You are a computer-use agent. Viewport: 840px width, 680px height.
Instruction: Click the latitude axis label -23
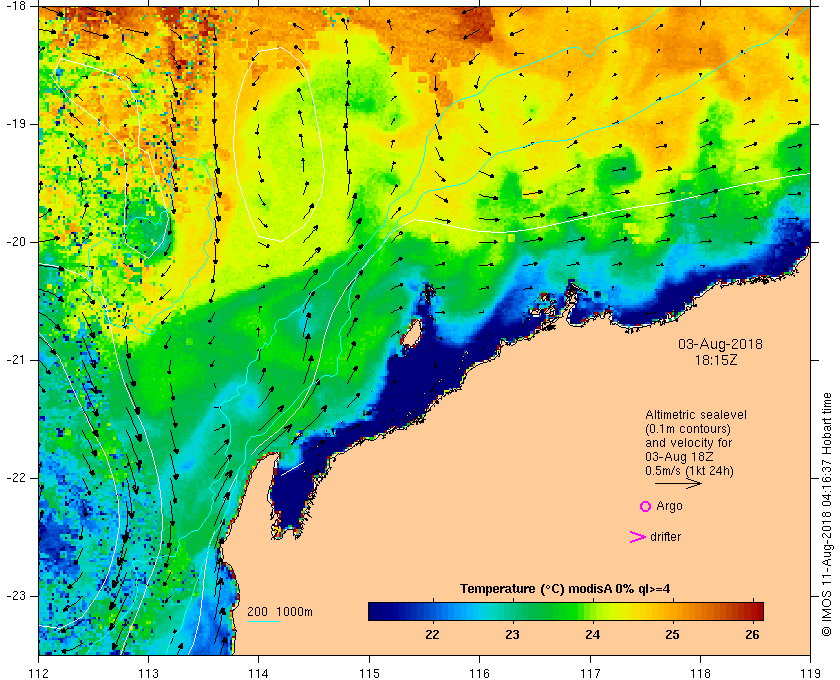click(16, 595)
